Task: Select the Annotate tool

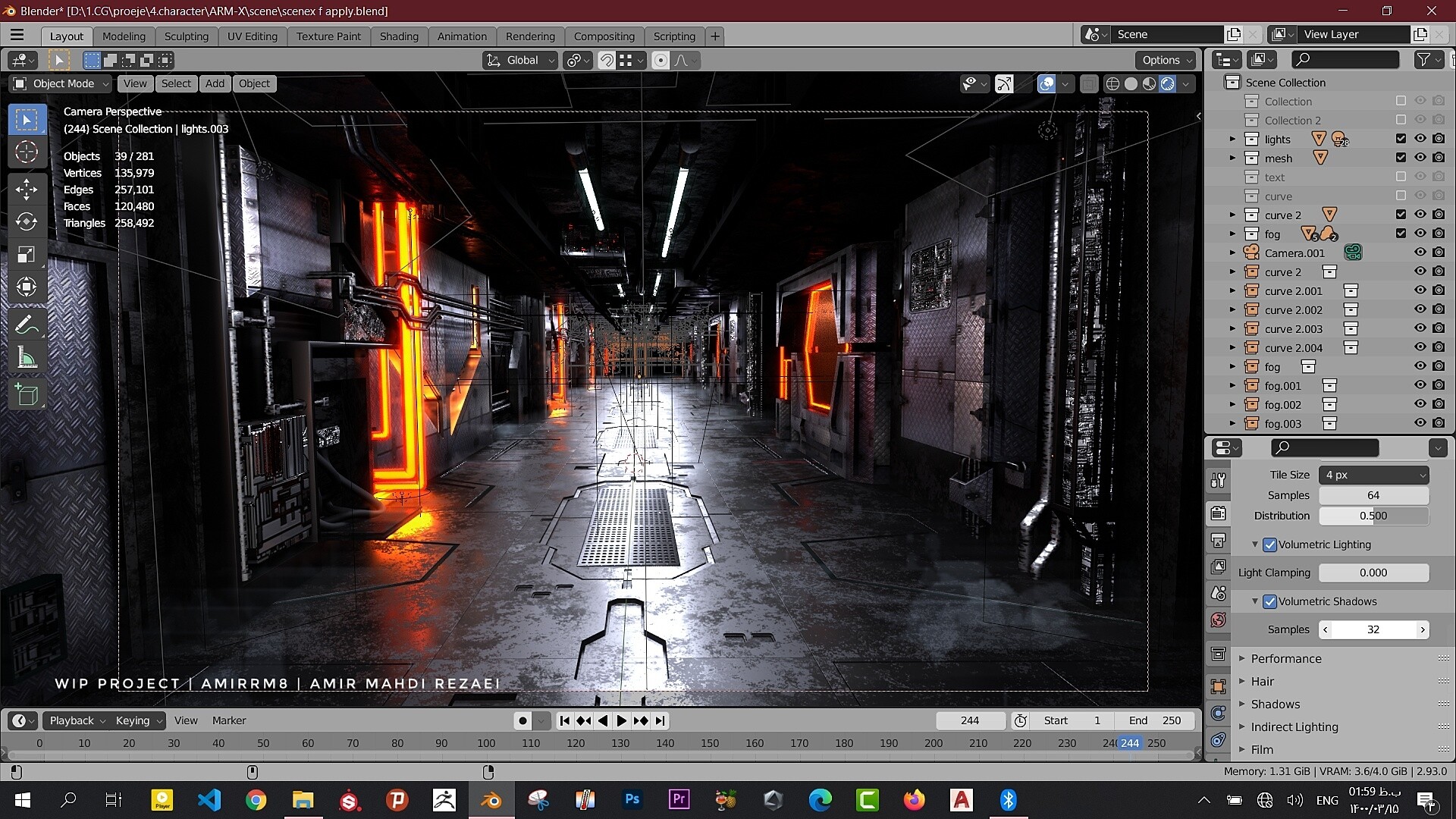Action: coord(27,324)
